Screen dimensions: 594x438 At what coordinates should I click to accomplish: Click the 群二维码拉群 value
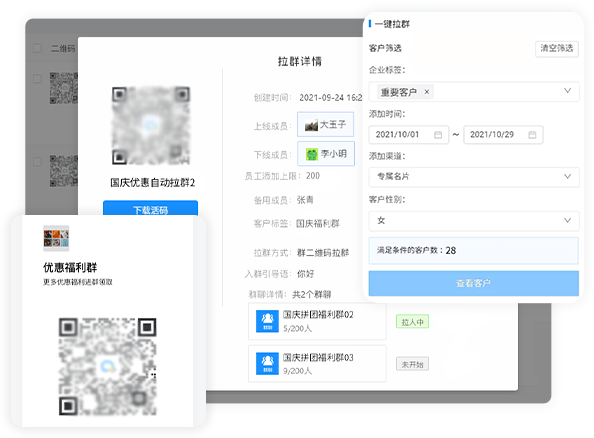pos(323,253)
